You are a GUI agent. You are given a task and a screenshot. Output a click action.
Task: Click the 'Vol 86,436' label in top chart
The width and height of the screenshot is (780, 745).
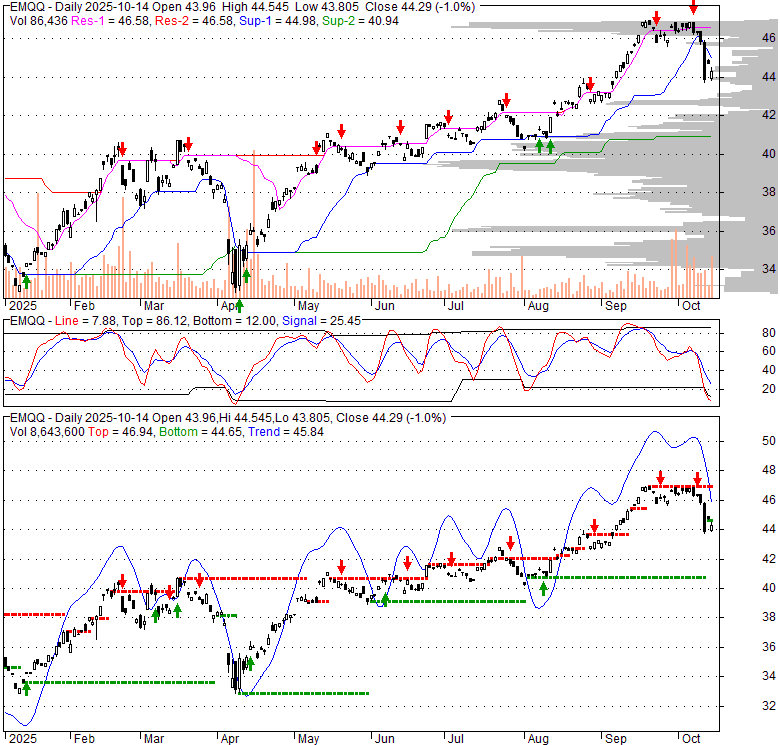pyautogui.click(x=39, y=21)
